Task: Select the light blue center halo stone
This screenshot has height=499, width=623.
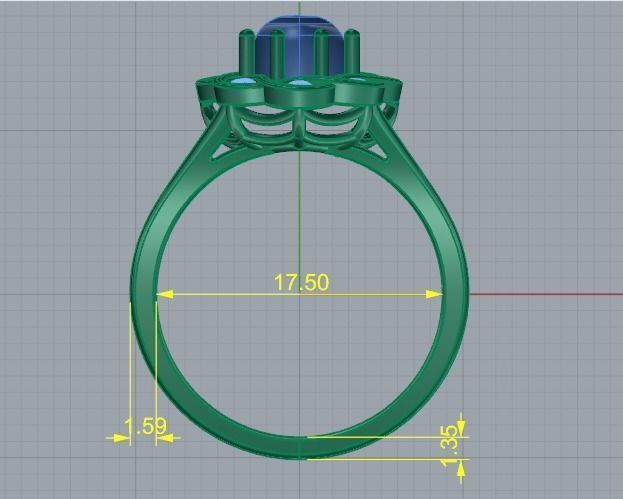Action: tap(298, 83)
